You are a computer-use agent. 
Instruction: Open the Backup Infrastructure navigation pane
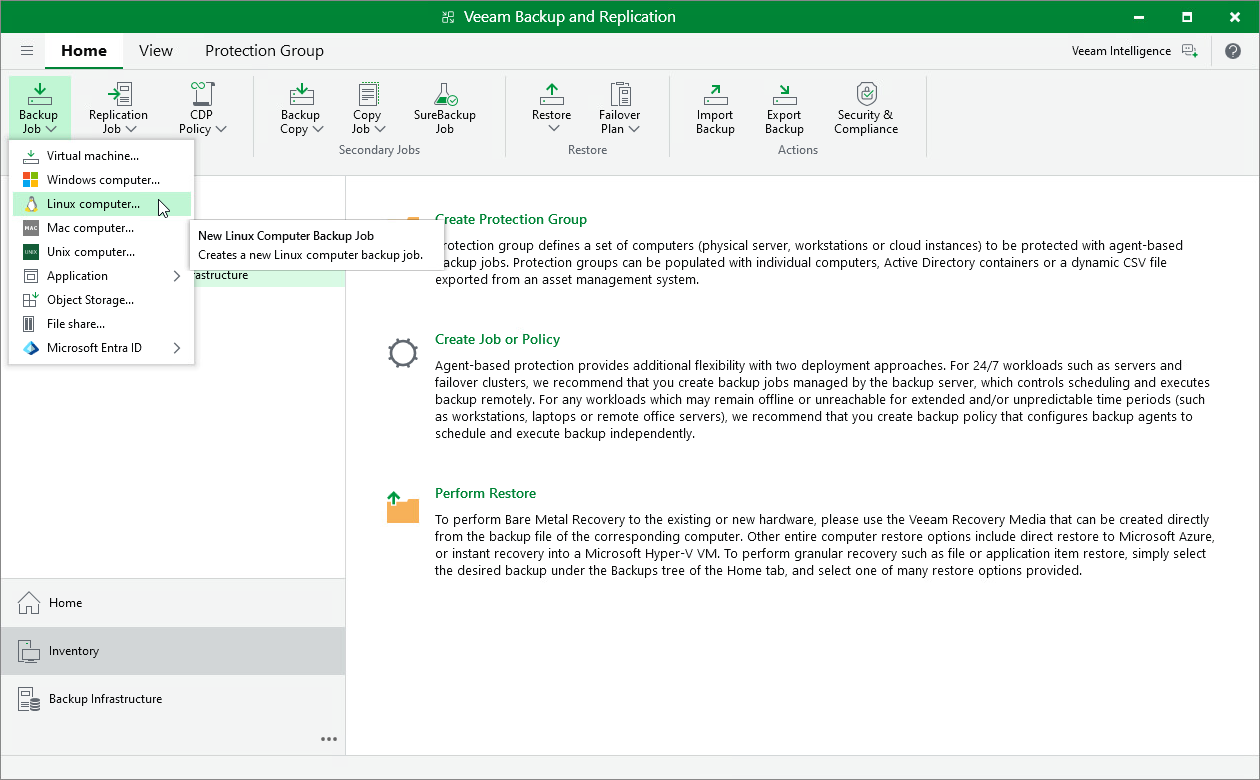pos(173,699)
